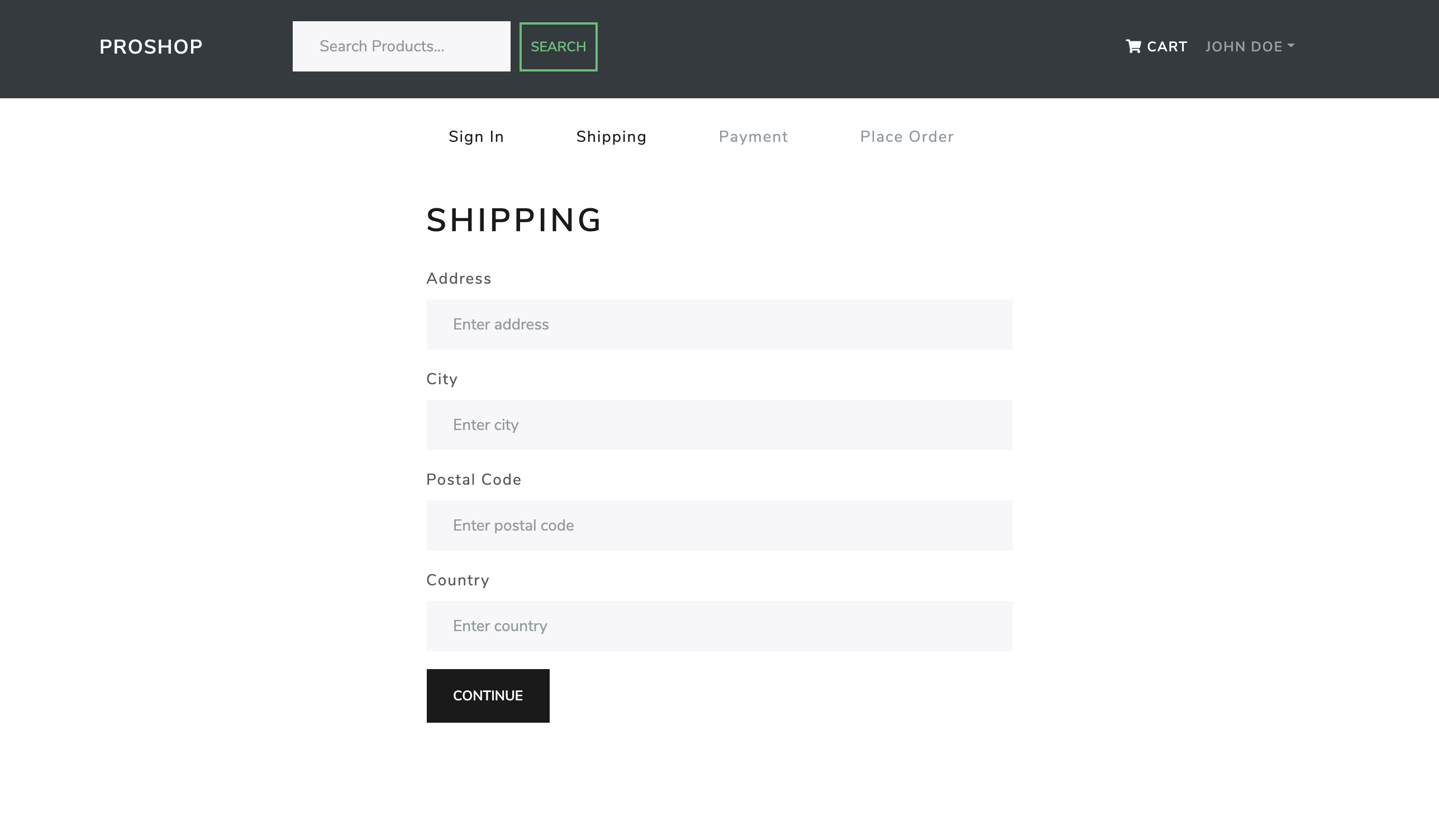
Task: Click the PROSHOP brand logo
Action: click(151, 47)
